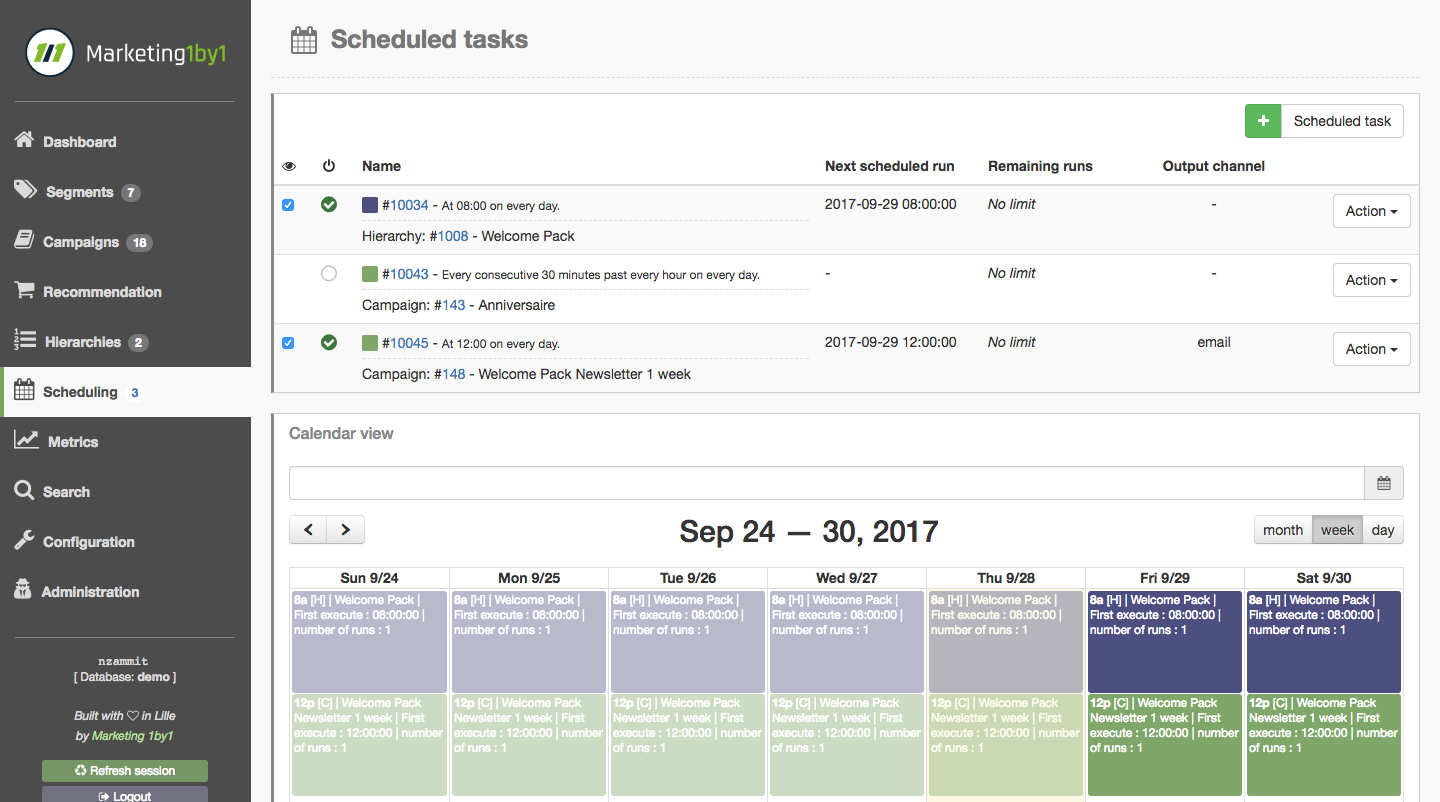Click the Recommendation shopping cart icon

25,291
